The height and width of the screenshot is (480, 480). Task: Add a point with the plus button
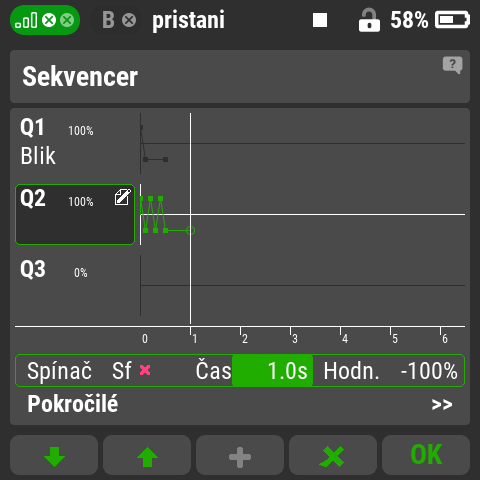pos(240,455)
